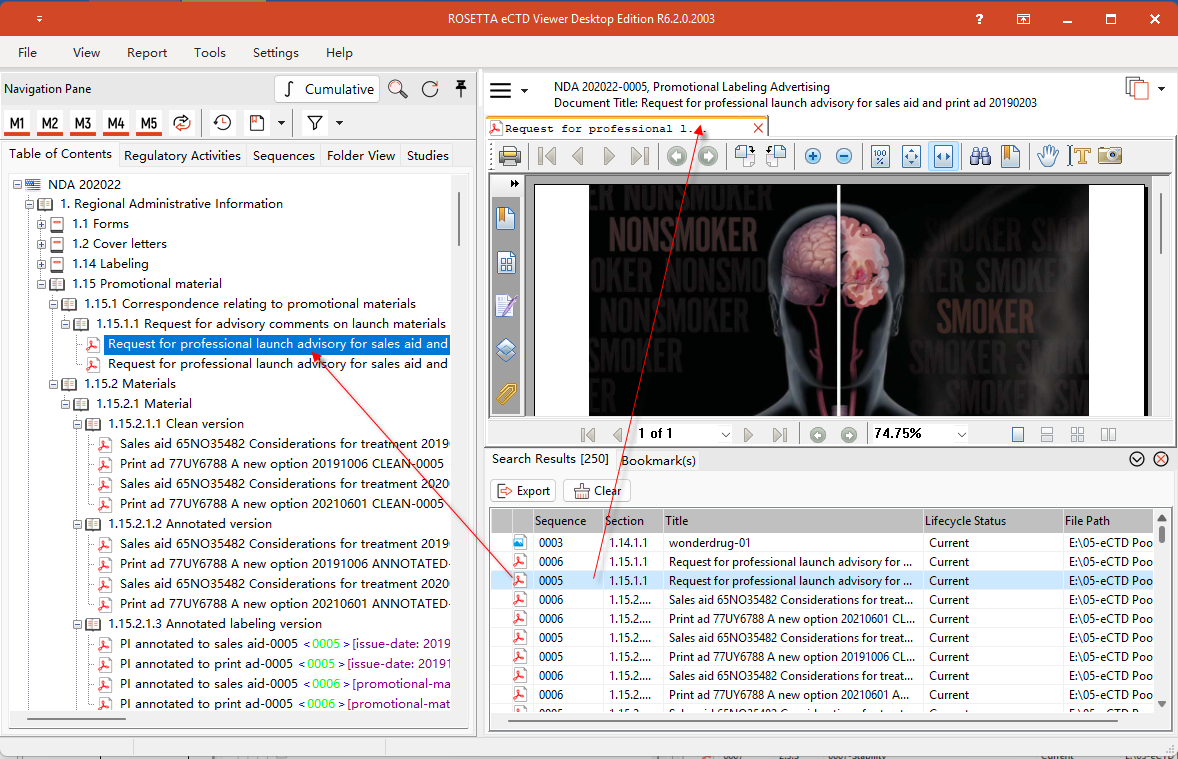This screenshot has height=759, width=1178.
Task: Toggle the M1 module filter button
Action: [17, 123]
